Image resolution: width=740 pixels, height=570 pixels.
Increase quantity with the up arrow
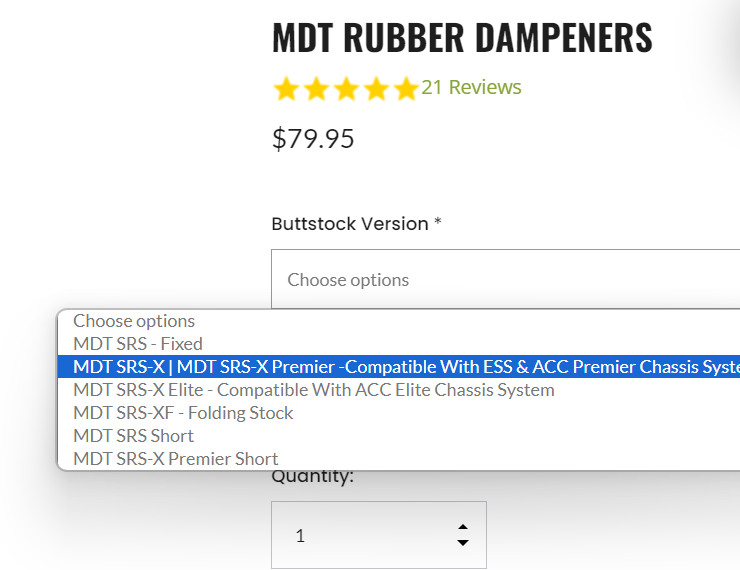[x=462, y=527]
